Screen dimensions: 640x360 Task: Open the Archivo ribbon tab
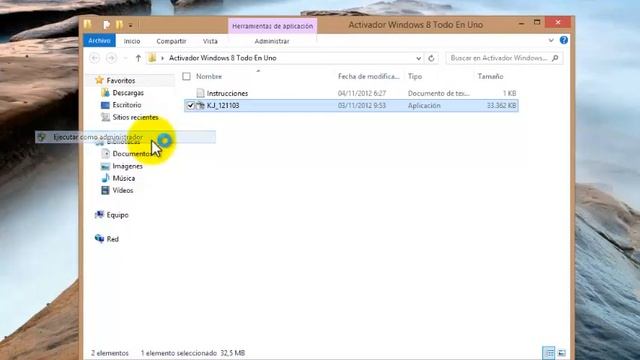99,41
